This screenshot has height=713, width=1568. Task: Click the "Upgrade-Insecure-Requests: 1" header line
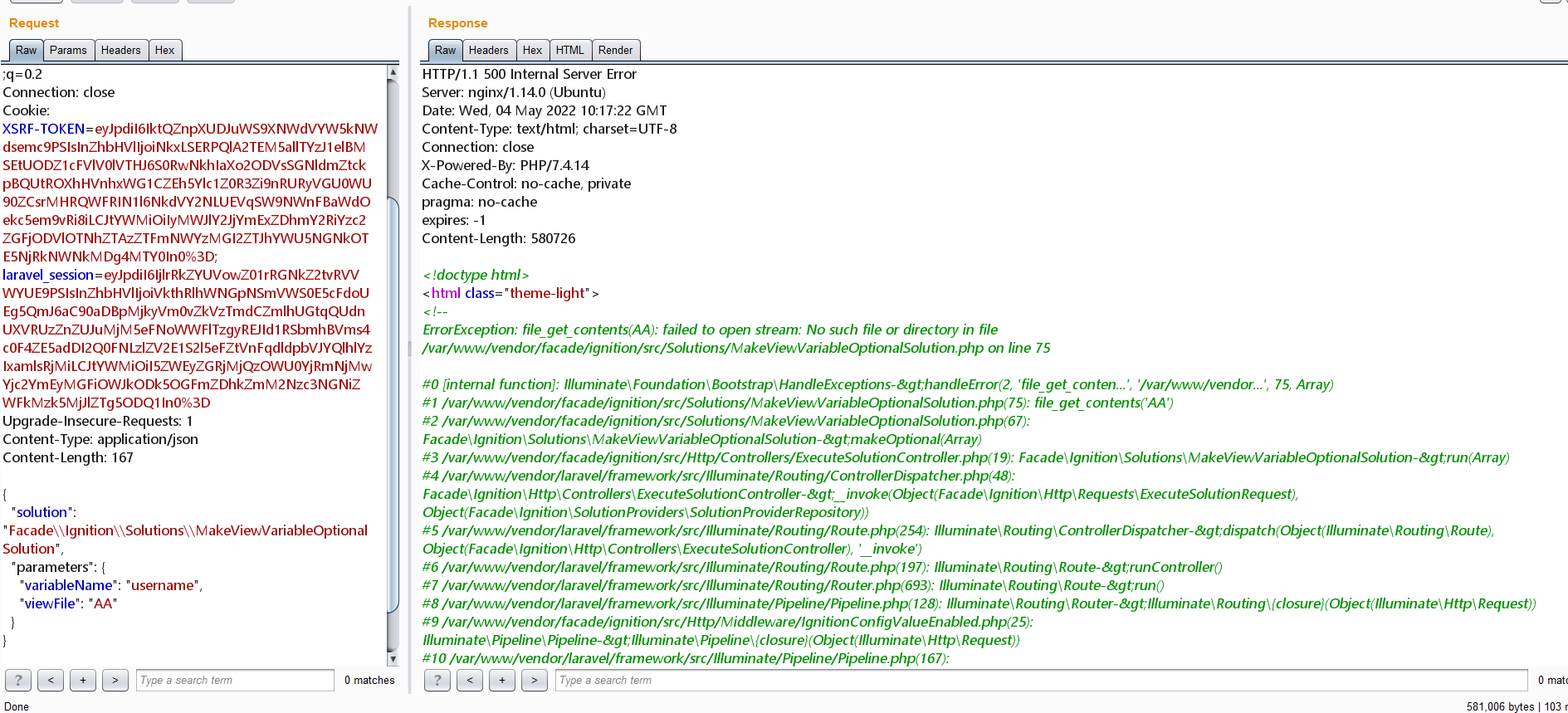point(97,421)
